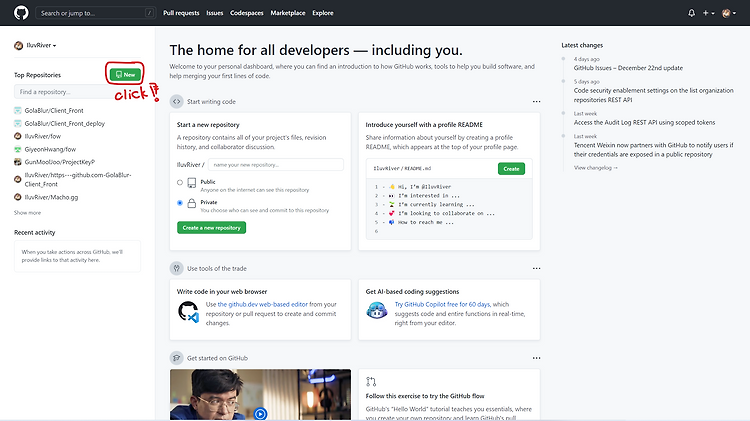Click Create a new repository button
This screenshot has height=421, width=750.
point(211,228)
